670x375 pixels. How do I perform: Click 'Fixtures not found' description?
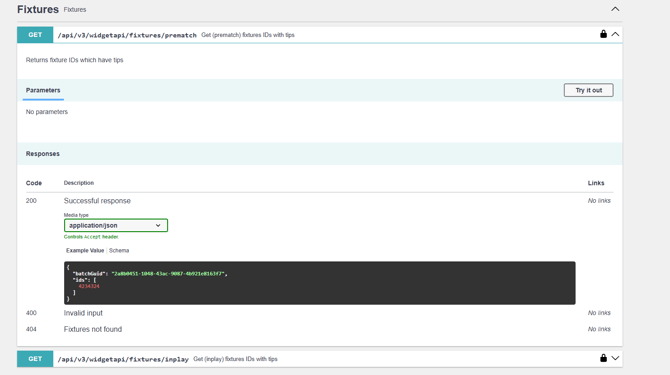click(93, 329)
